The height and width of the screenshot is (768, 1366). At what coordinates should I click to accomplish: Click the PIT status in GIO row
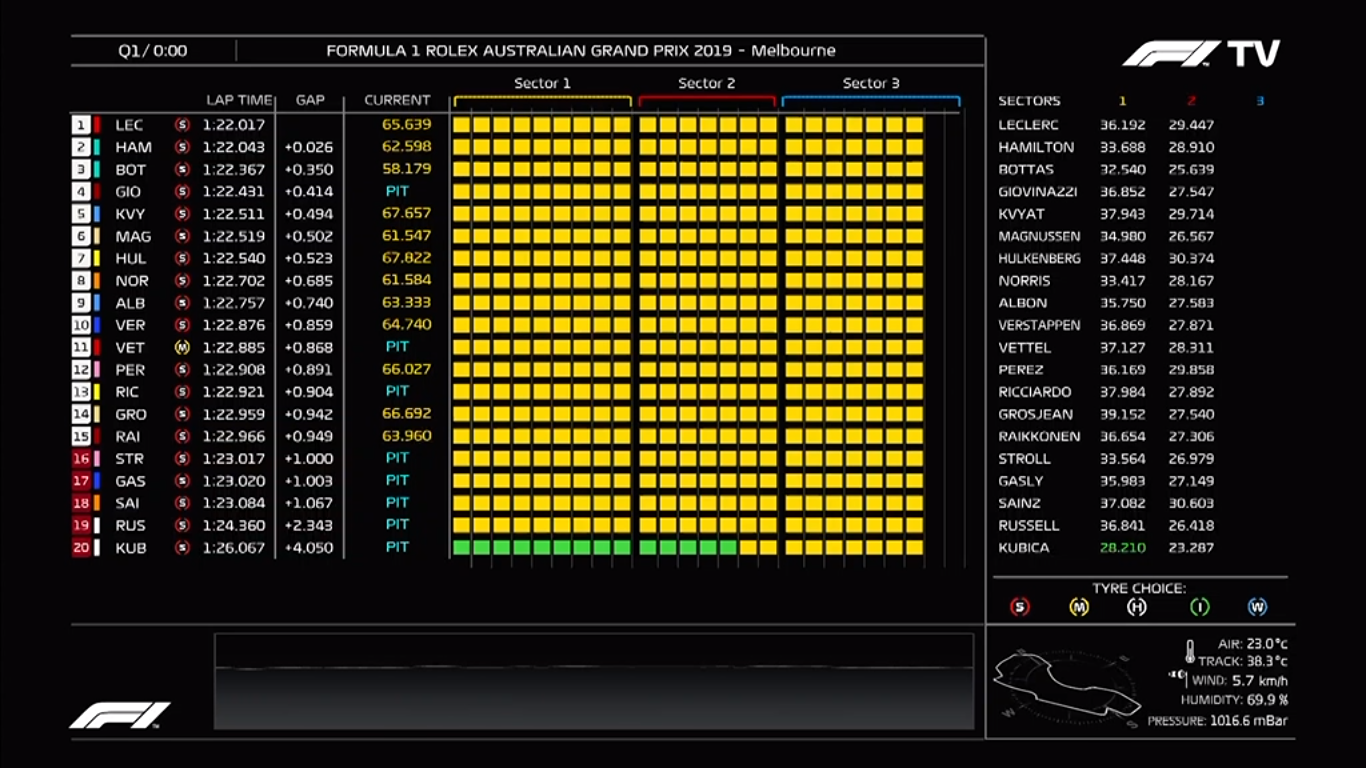coord(397,191)
